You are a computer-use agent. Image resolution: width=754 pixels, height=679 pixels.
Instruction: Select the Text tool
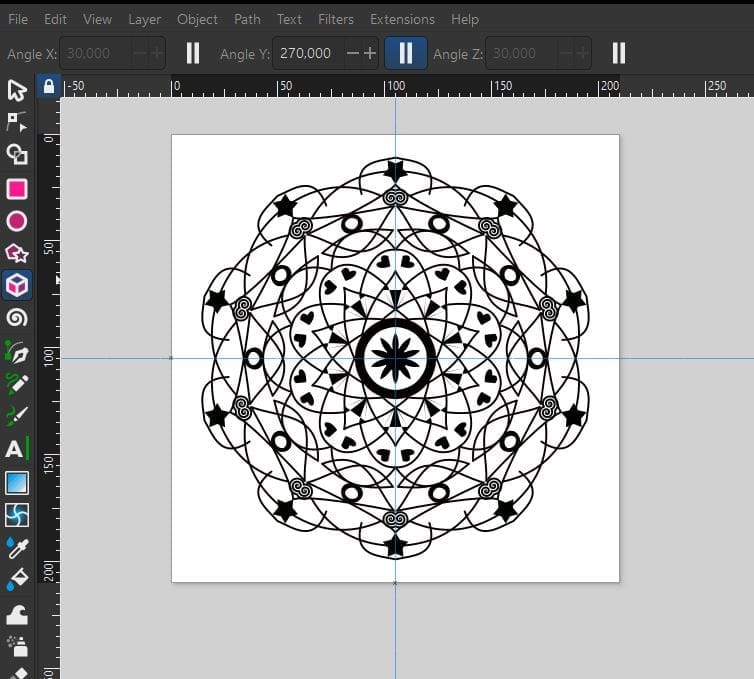tap(17, 449)
